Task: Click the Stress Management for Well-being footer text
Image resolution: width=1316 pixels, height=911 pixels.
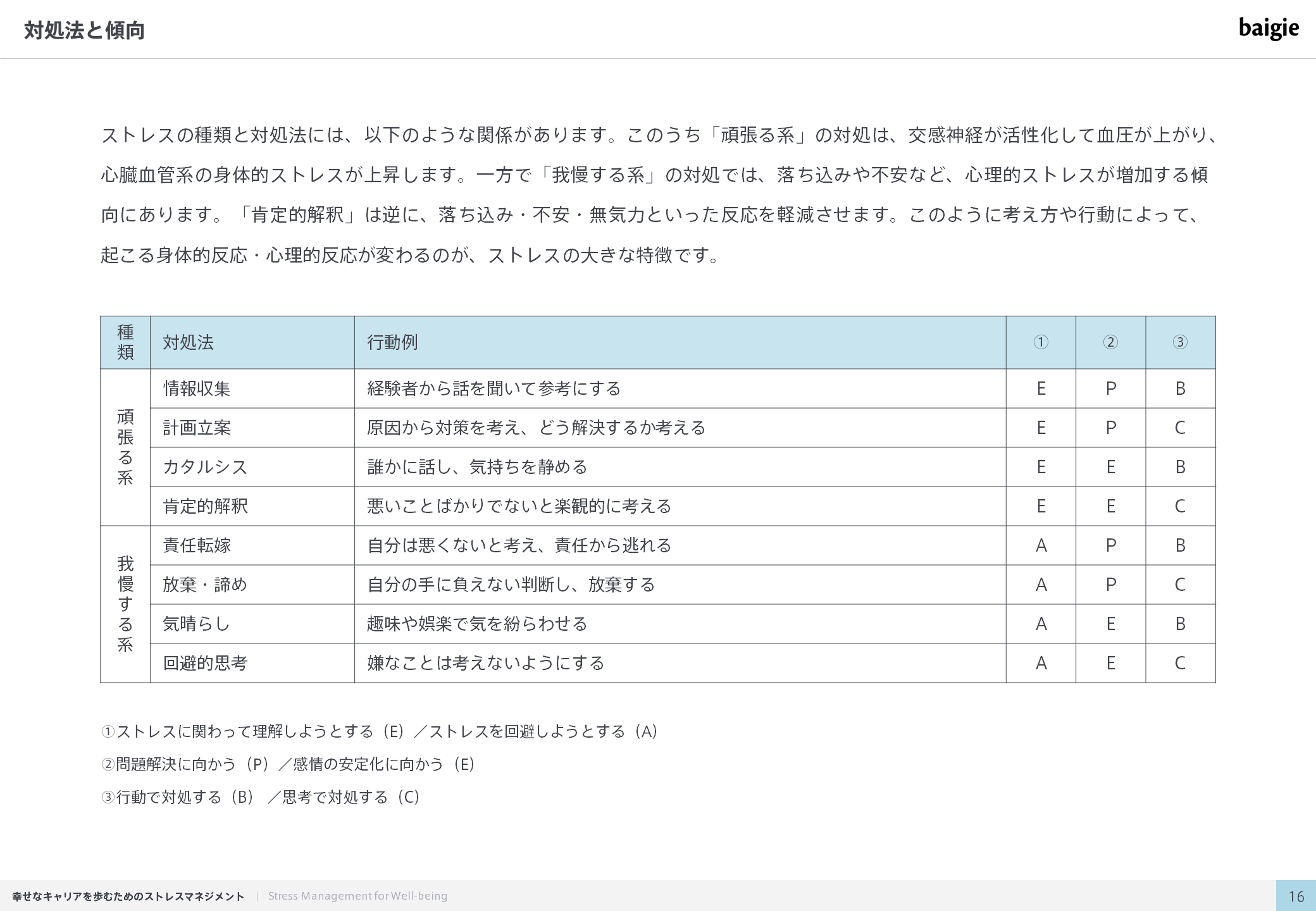Action: pyautogui.click(x=357, y=896)
